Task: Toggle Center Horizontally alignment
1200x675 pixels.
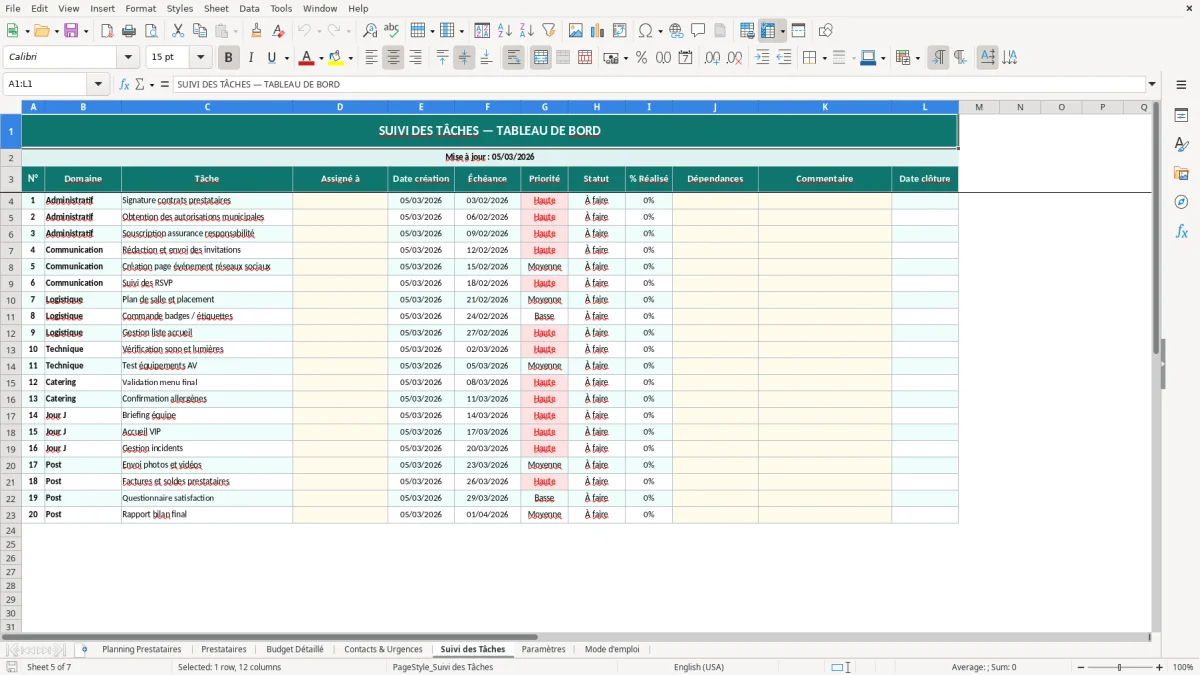Action: pyautogui.click(x=393, y=58)
